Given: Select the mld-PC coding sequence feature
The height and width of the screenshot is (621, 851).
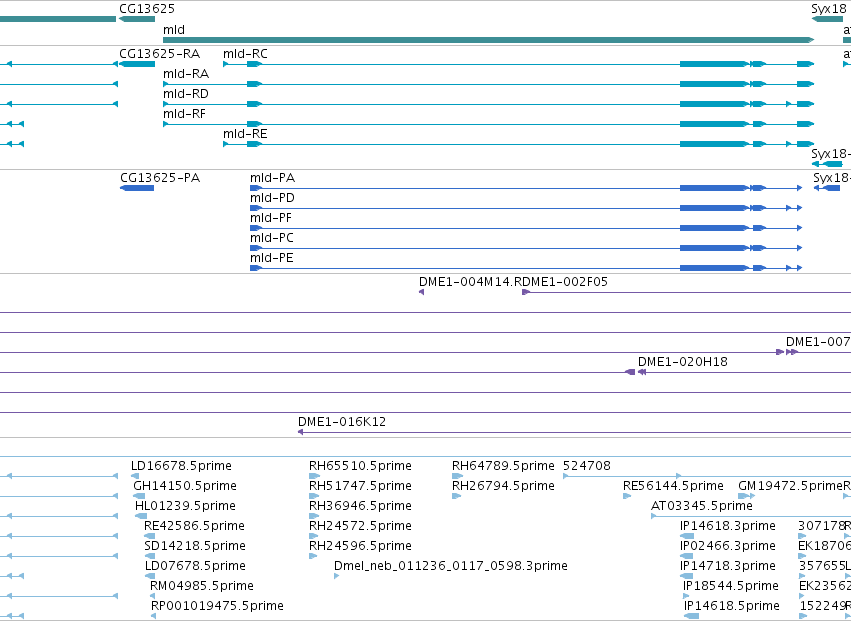Looking at the screenshot, I should click(526, 248).
